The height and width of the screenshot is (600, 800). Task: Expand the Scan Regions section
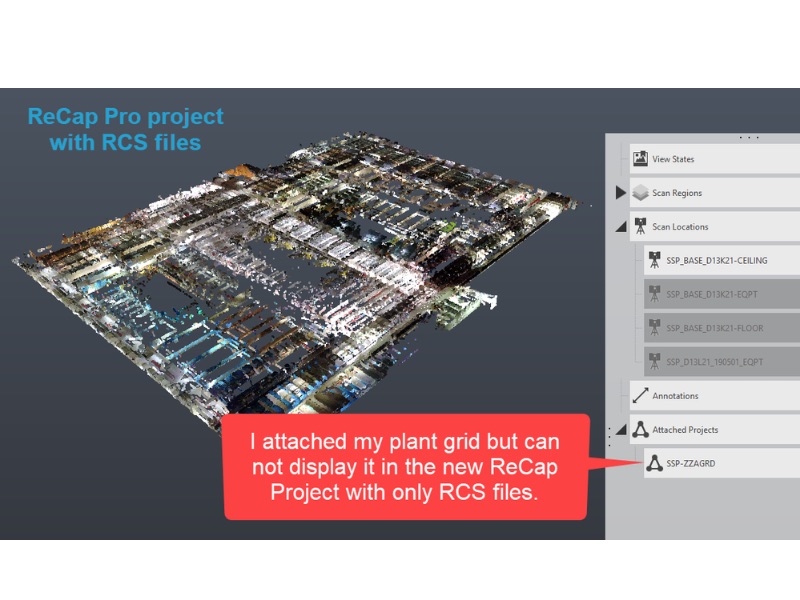(x=620, y=193)
